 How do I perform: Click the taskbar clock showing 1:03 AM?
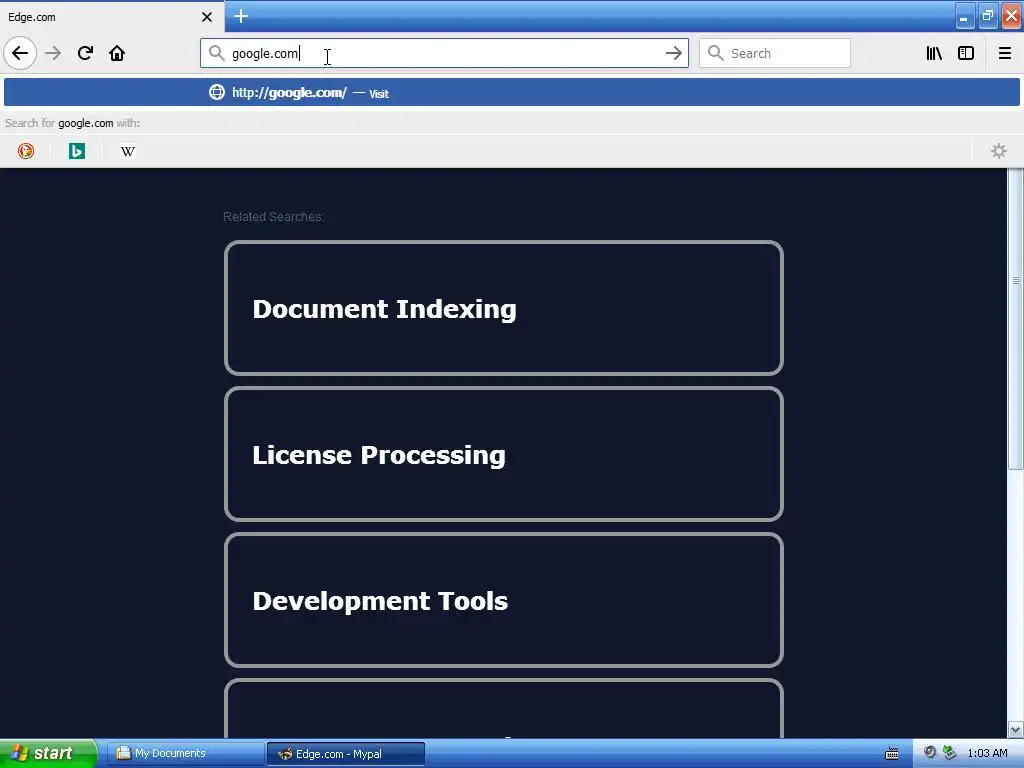(987, 754)
